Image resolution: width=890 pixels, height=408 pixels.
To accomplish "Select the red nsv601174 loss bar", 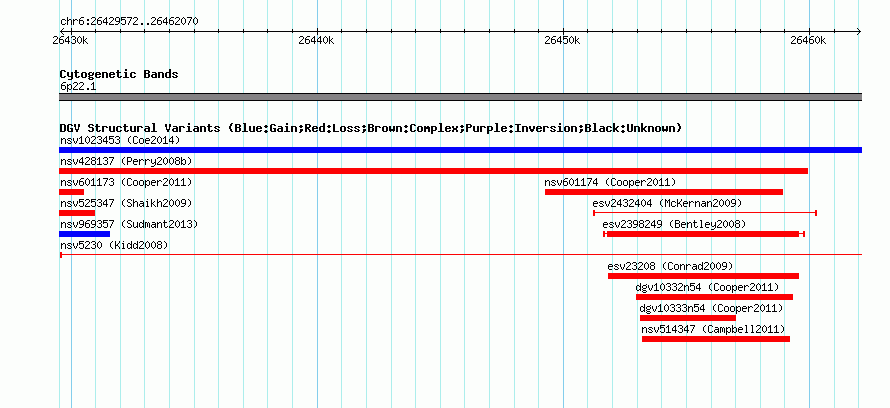I will [x=664, y=192].
